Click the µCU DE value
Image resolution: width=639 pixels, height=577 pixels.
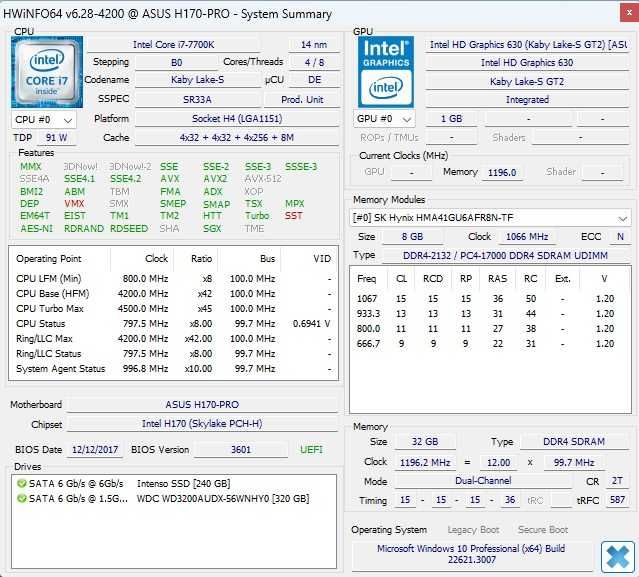pos(314,80)
